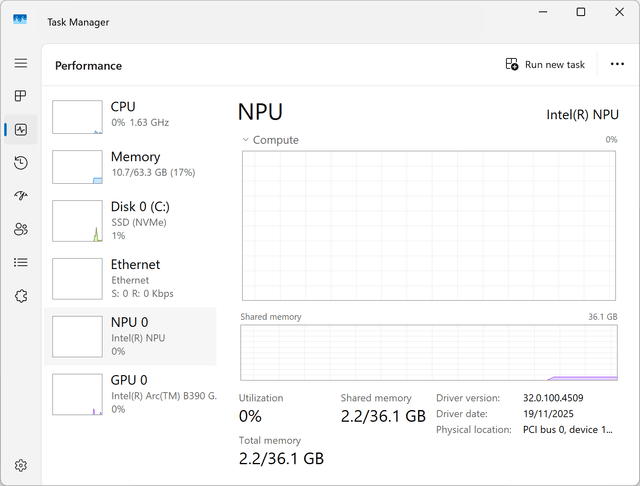
Task: Minimize the Task Manager window
Action: click(x=543, y=12)
